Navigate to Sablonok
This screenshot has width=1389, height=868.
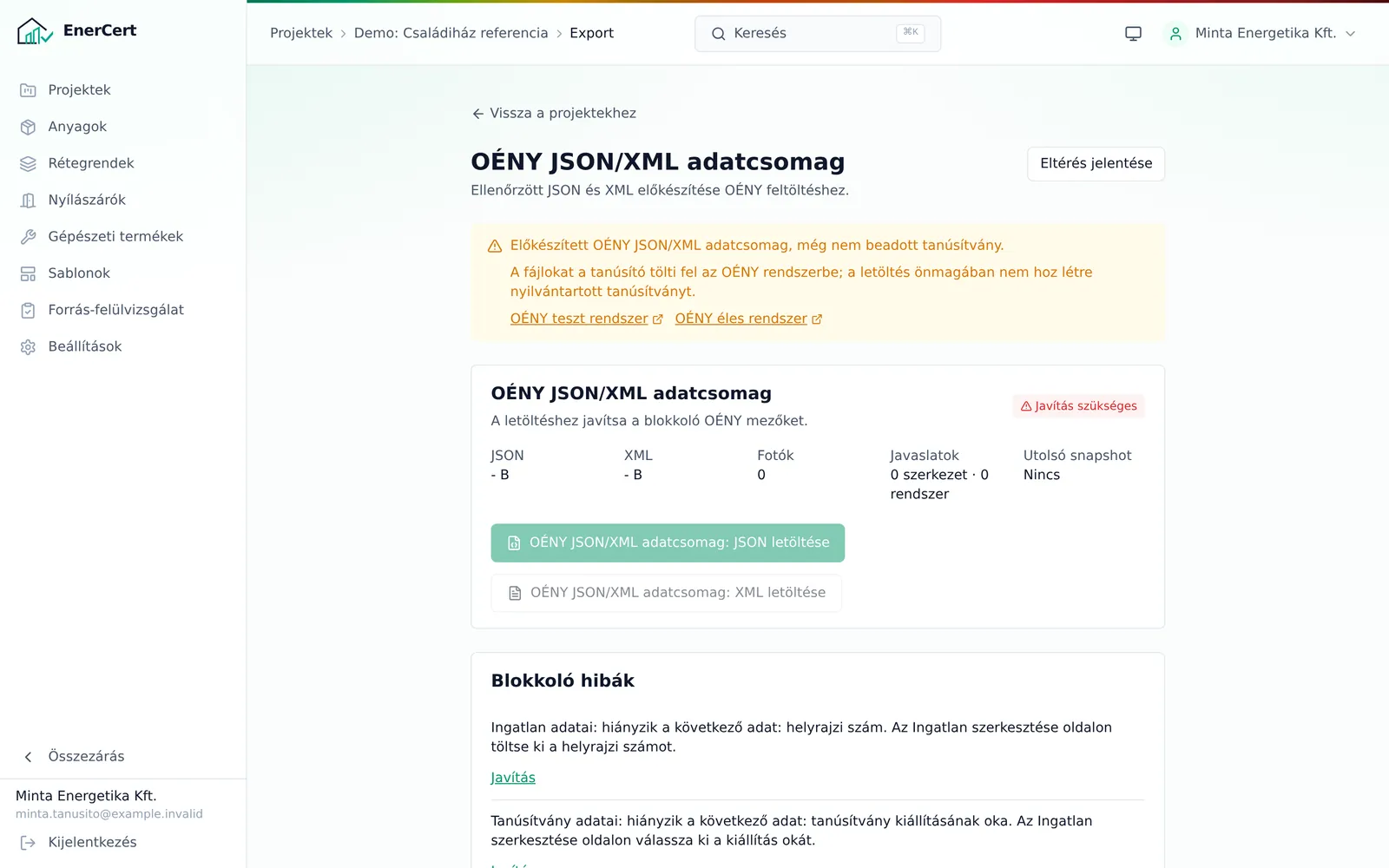tap(122, 273)
